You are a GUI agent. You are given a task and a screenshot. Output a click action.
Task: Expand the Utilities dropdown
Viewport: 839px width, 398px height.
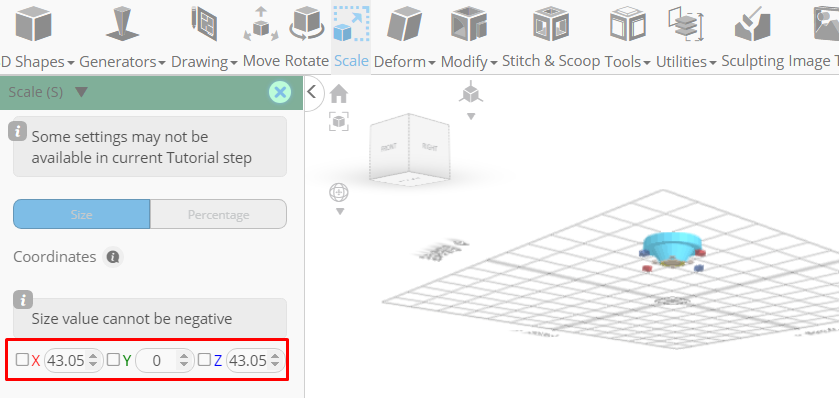(713, 63)
